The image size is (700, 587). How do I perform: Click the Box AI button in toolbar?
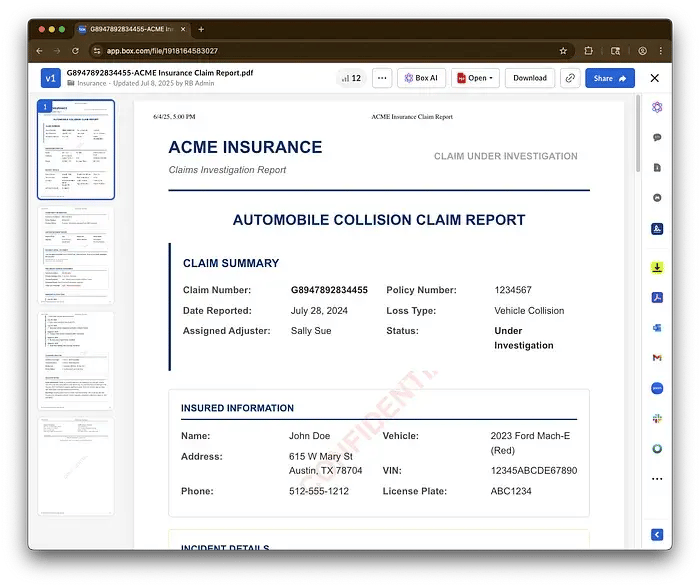421,78
